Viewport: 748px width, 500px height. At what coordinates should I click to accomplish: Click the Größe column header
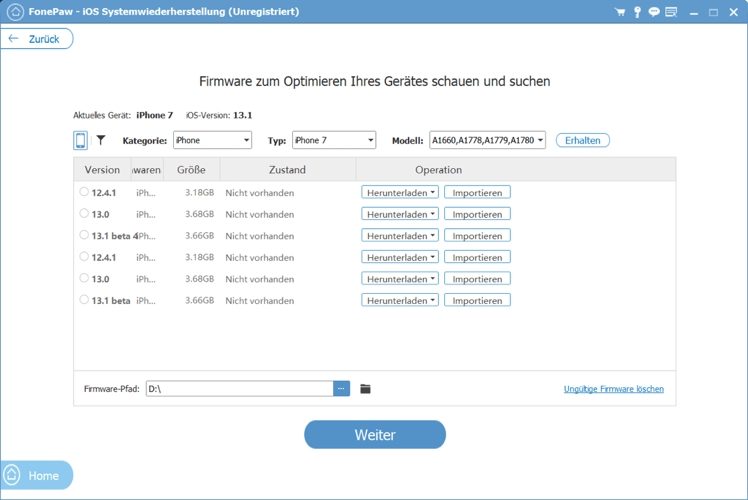coord(191,170)
